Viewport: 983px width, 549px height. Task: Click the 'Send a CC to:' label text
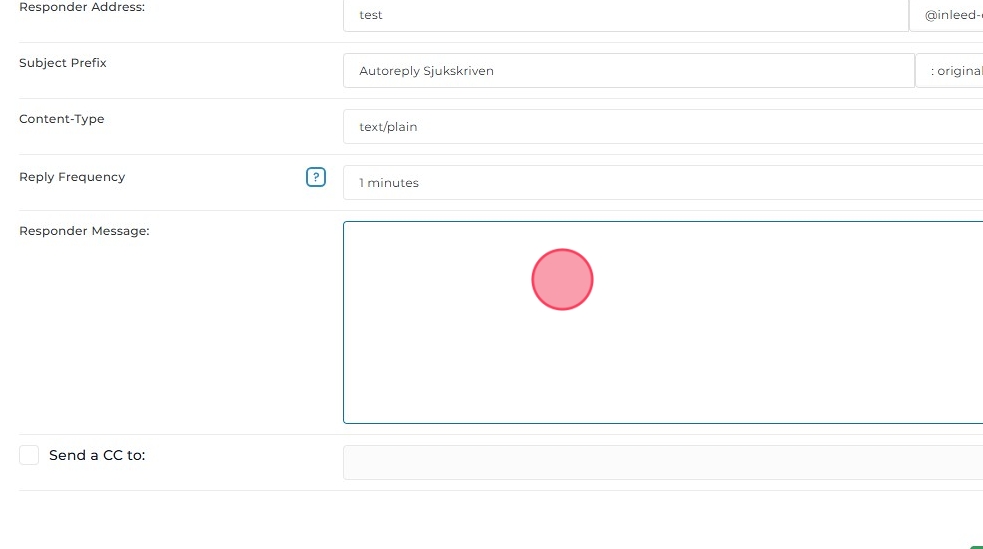[x=97, y=455]
